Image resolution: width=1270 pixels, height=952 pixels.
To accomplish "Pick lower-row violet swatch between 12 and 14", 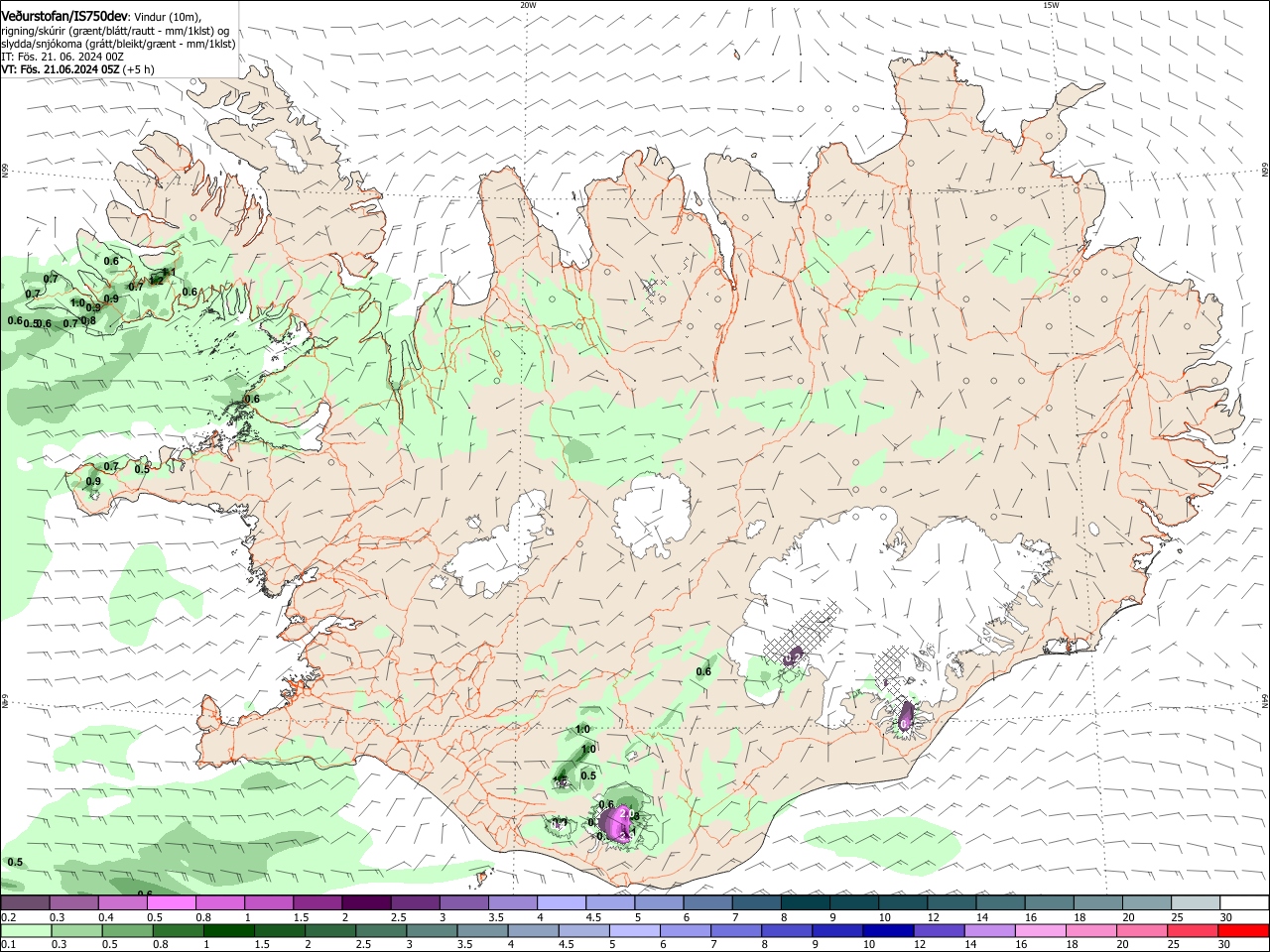I will (x=941, y=930).
